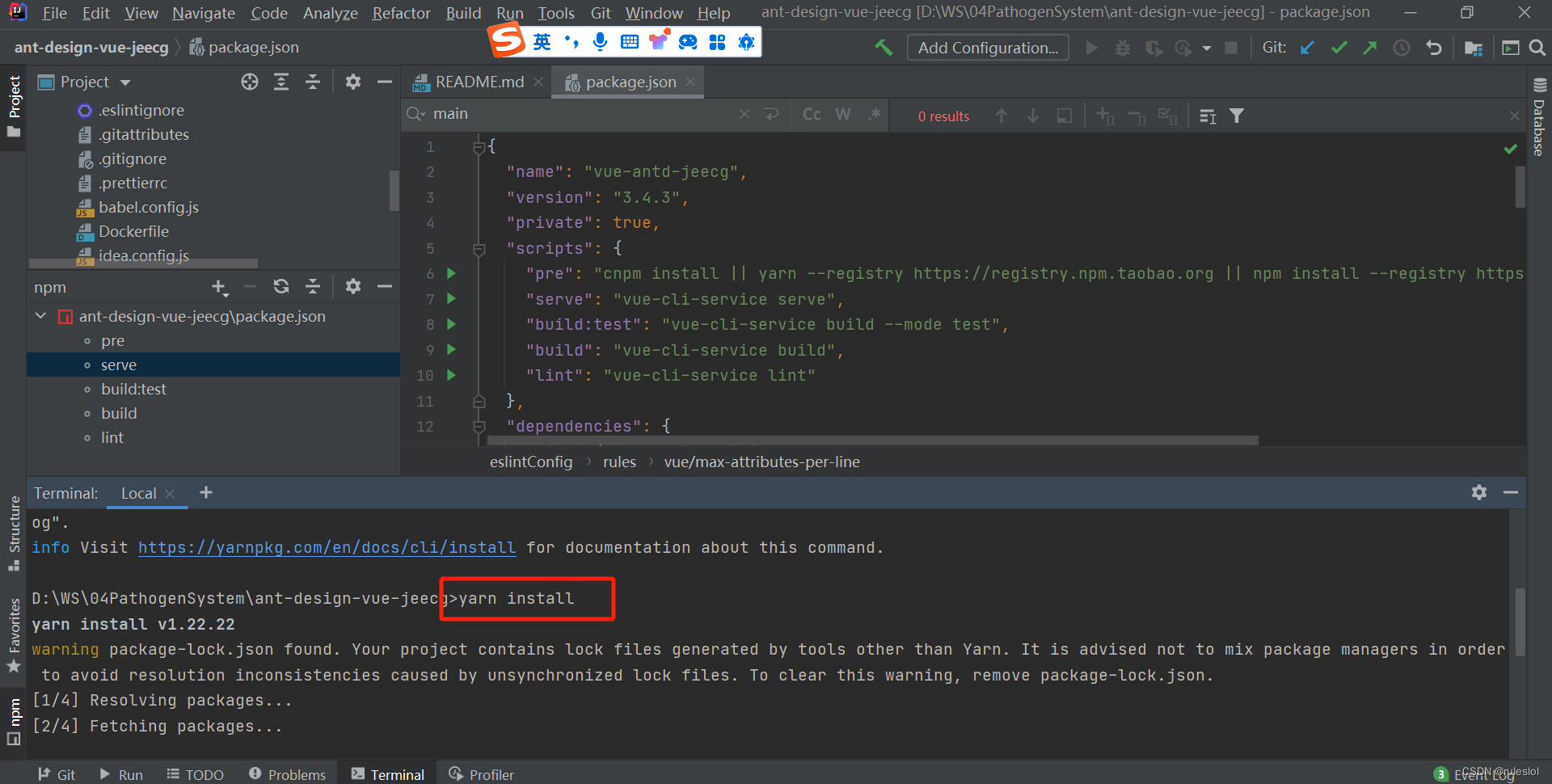The height and width of the screenshot is (784, 1552).
Task: Open the yarnpkg.com install docs link
Action: pyautogui.click(x=327, y=547)
